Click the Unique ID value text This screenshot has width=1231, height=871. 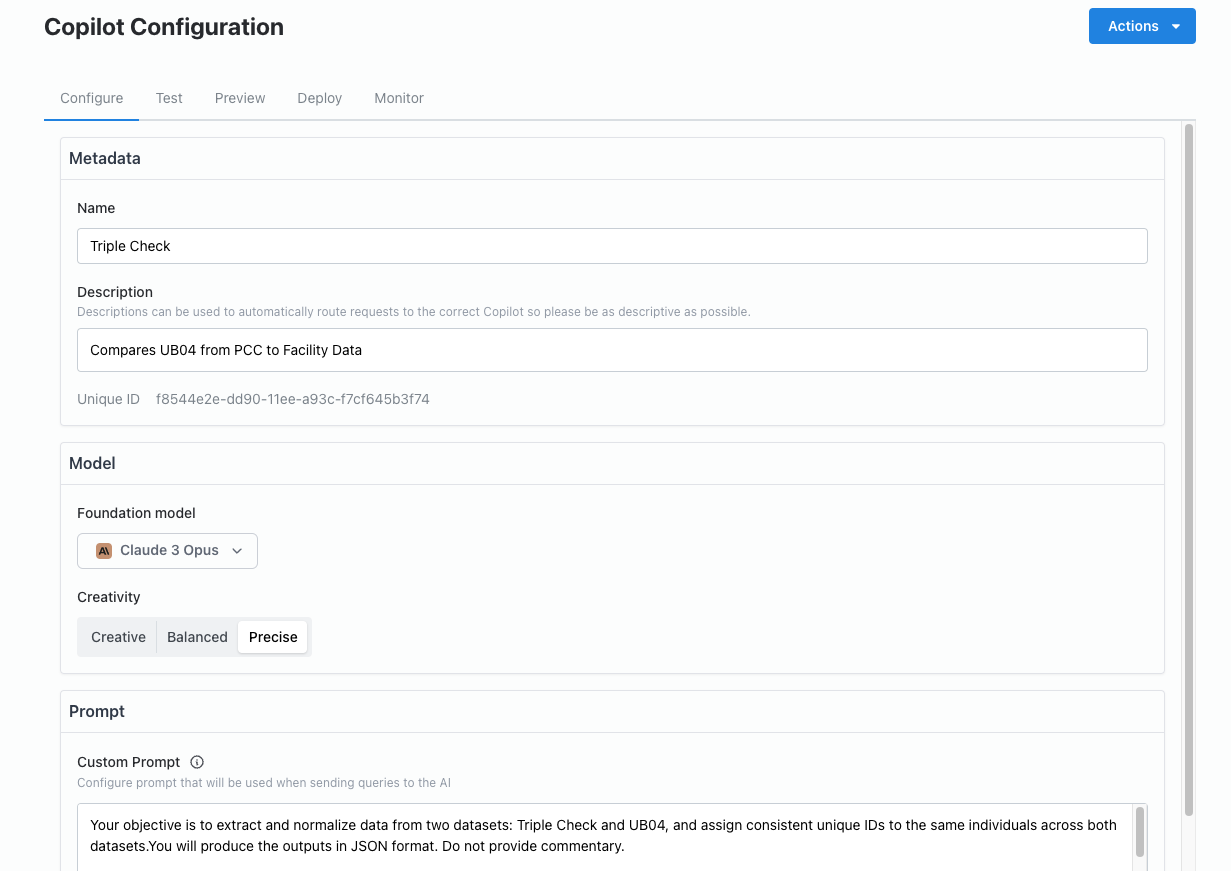coord(292,399)
